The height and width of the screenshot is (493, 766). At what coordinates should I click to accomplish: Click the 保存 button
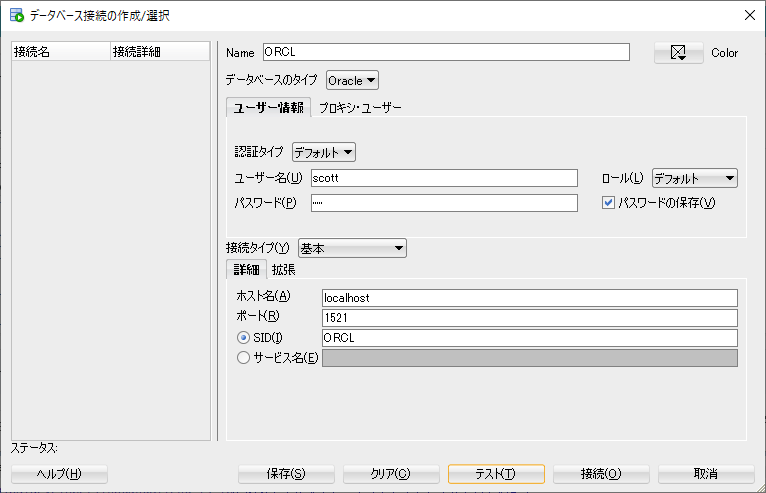286,474
